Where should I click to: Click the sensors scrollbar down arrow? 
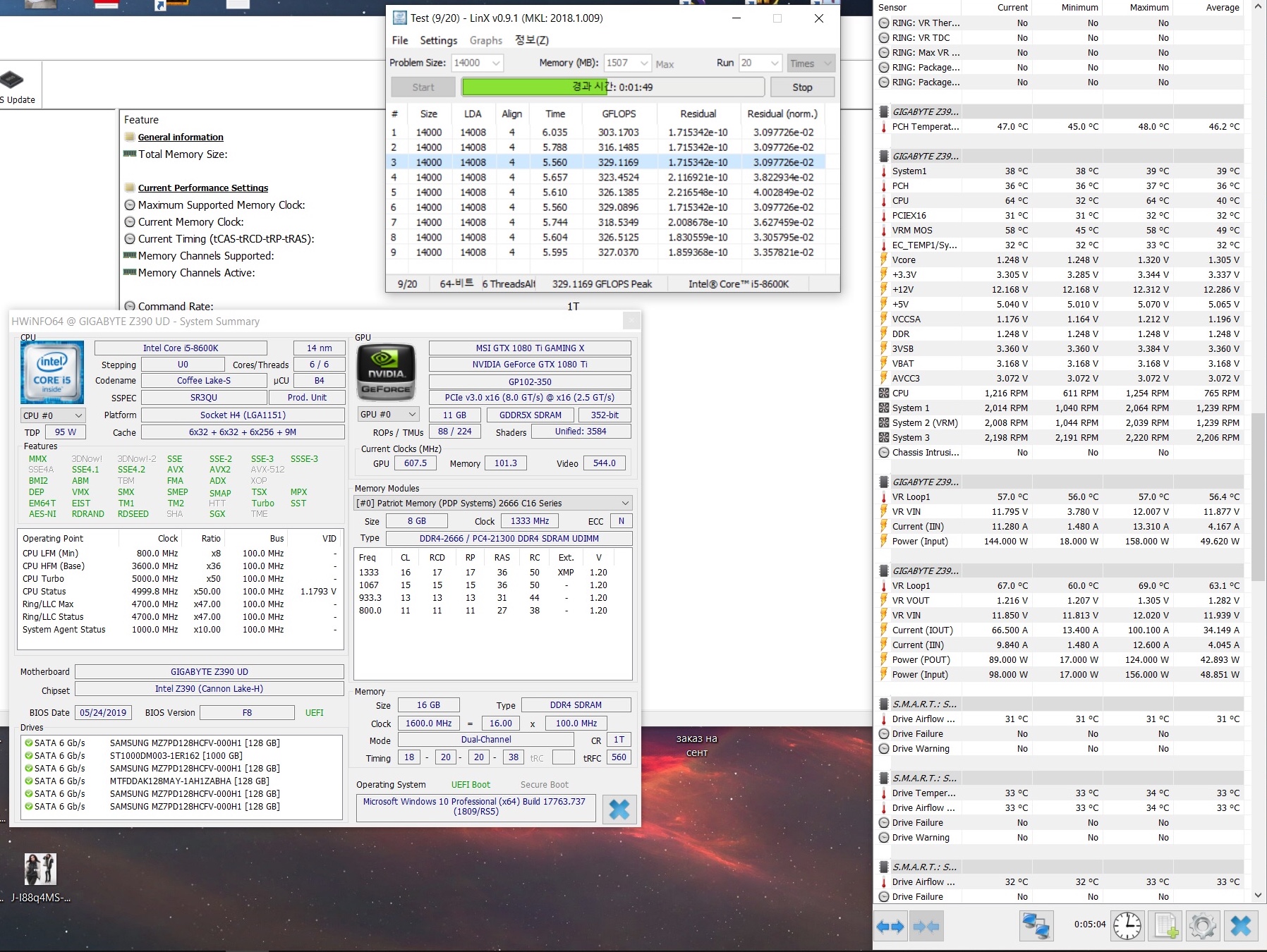coord(1258,896)
